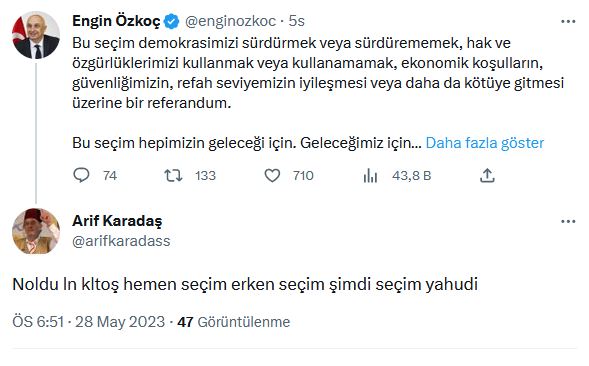Screen dimensions: 589x366
Task: Click the reply icon on Engin Özkoç's tweet
Action: 81,175
